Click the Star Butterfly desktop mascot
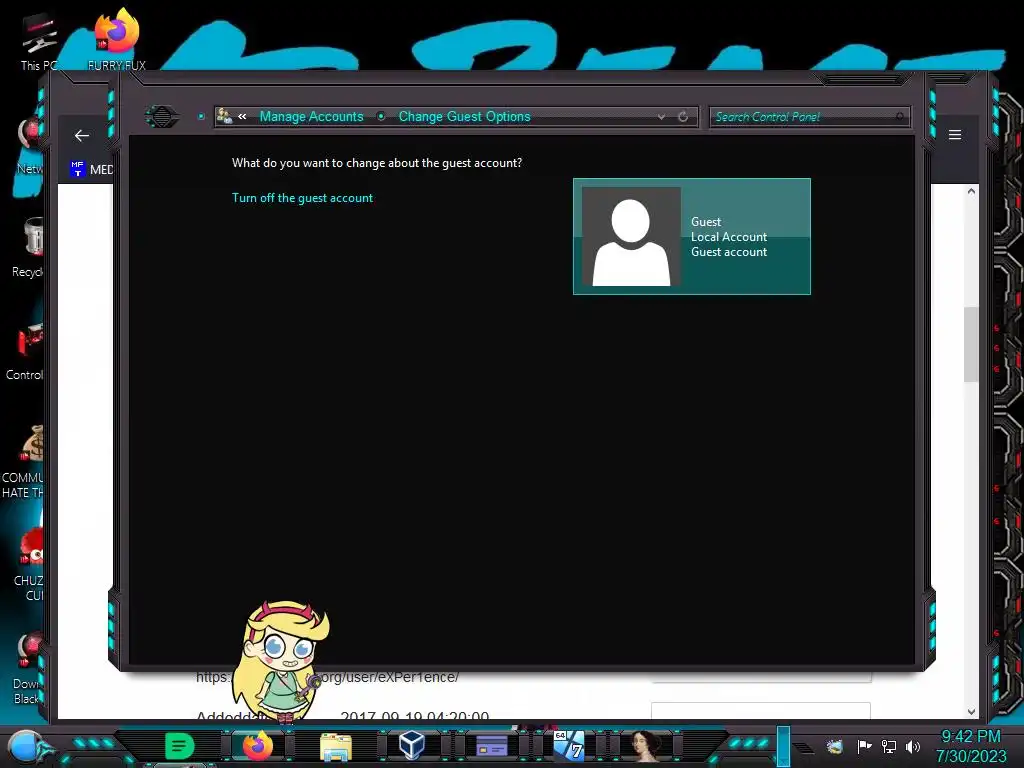This screenshot has height=768, width=1024. [x=281, y=660]
